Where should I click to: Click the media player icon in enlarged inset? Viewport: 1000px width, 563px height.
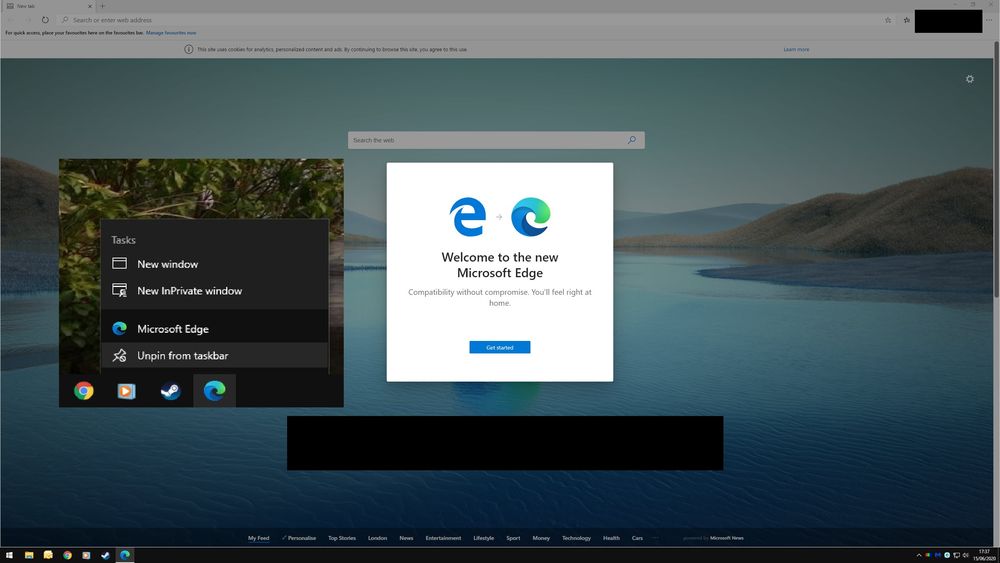126,390
